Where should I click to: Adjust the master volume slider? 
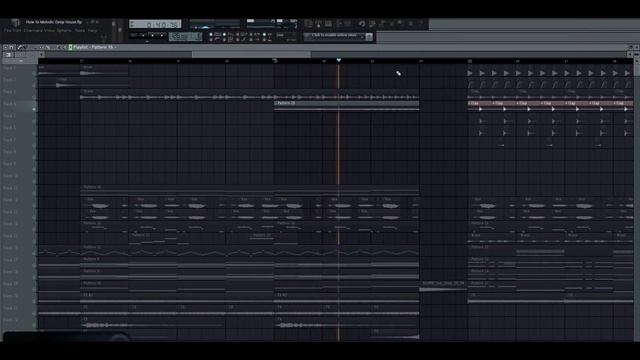pyautogui.click(x=114, y=24)
